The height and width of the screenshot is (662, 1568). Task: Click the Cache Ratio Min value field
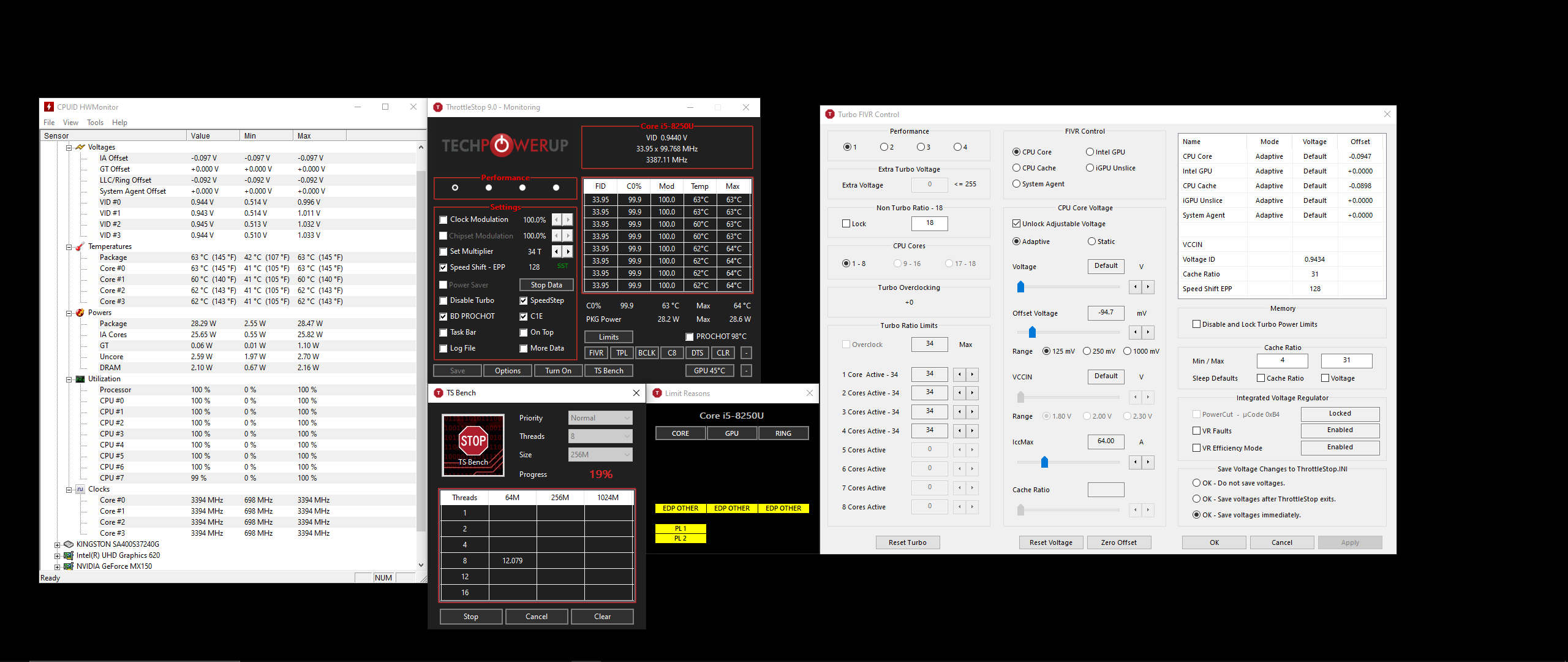point(1282,361)
